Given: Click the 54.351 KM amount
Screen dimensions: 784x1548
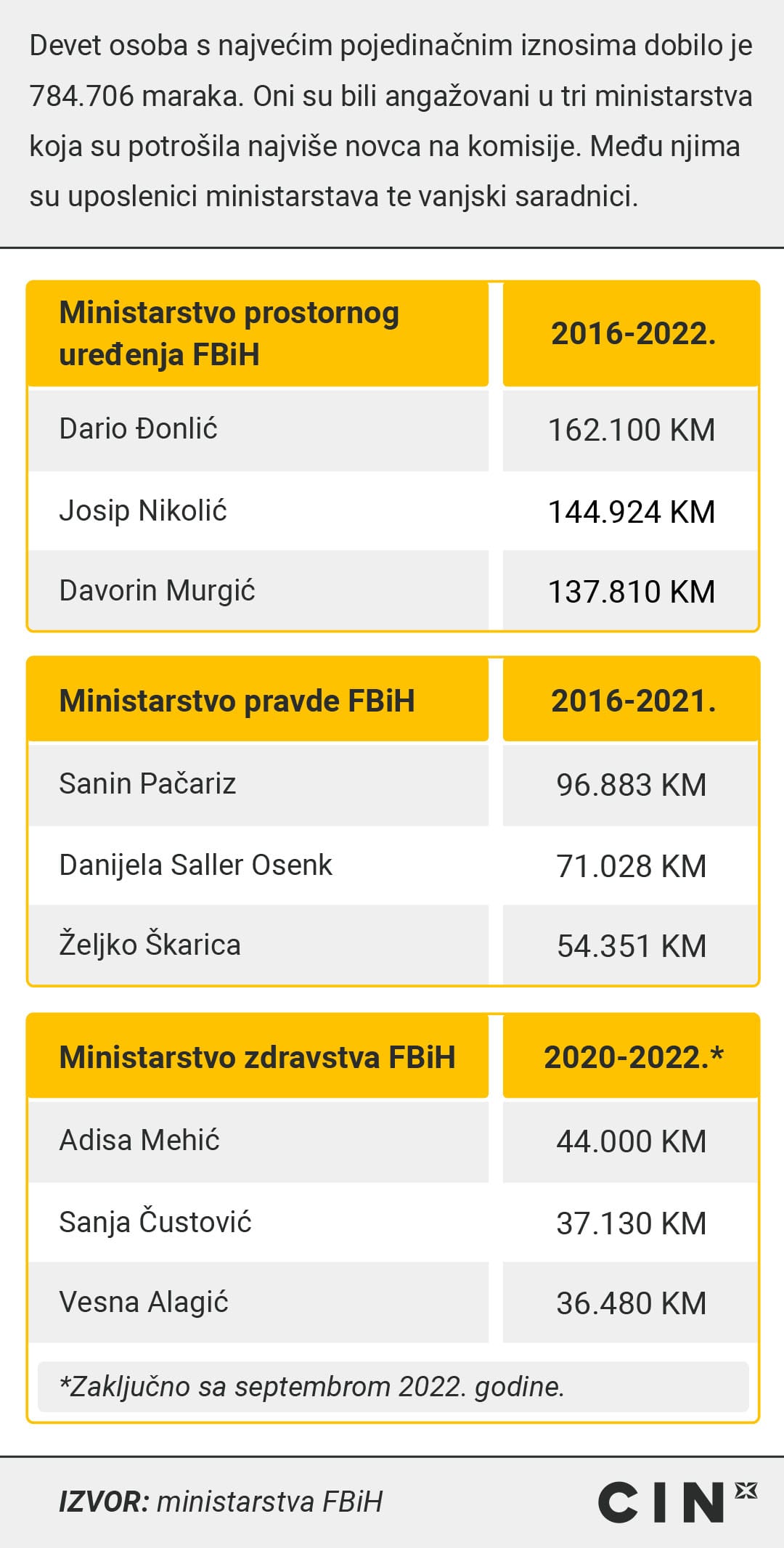Looking at the screenshot, I should (x=631, y=945).
